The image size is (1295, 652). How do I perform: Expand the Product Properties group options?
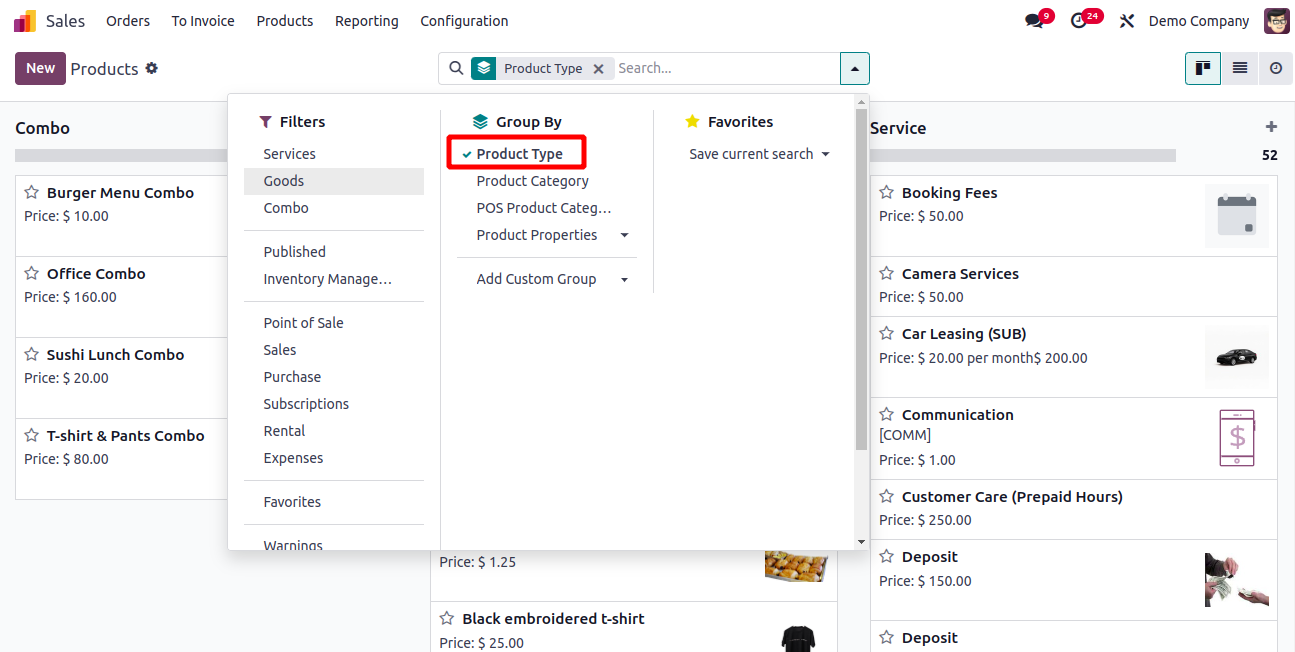[624, 235]
